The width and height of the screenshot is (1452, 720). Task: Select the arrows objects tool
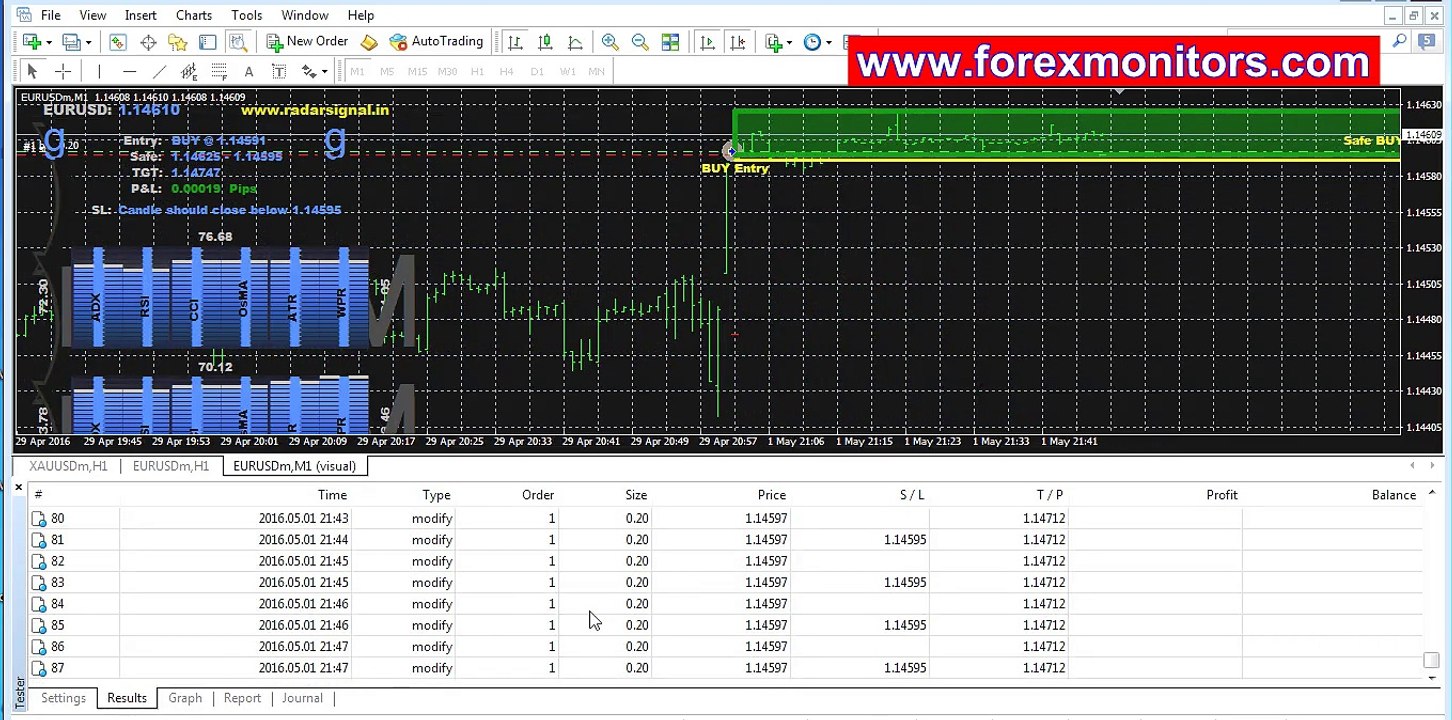coord(309,71)
